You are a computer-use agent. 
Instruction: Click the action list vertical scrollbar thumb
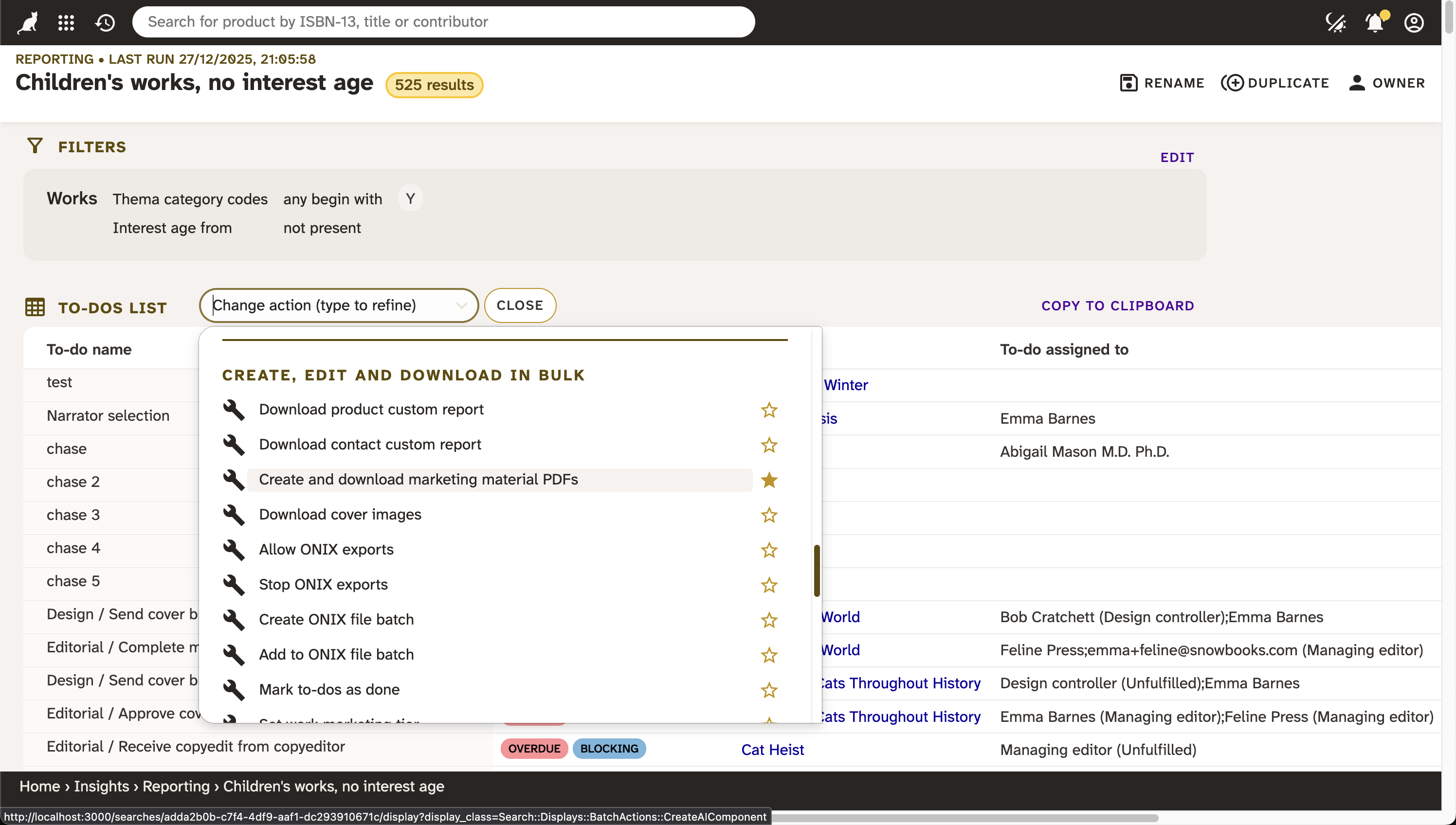pos(817,570)
